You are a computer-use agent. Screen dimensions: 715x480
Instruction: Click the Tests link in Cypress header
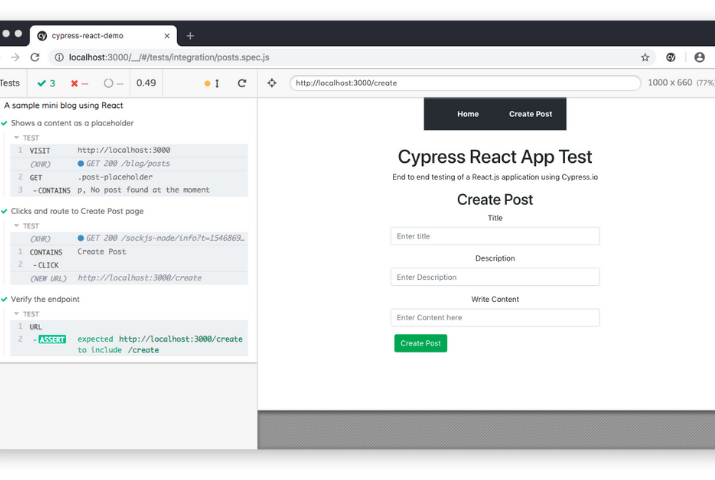point(10,83)
